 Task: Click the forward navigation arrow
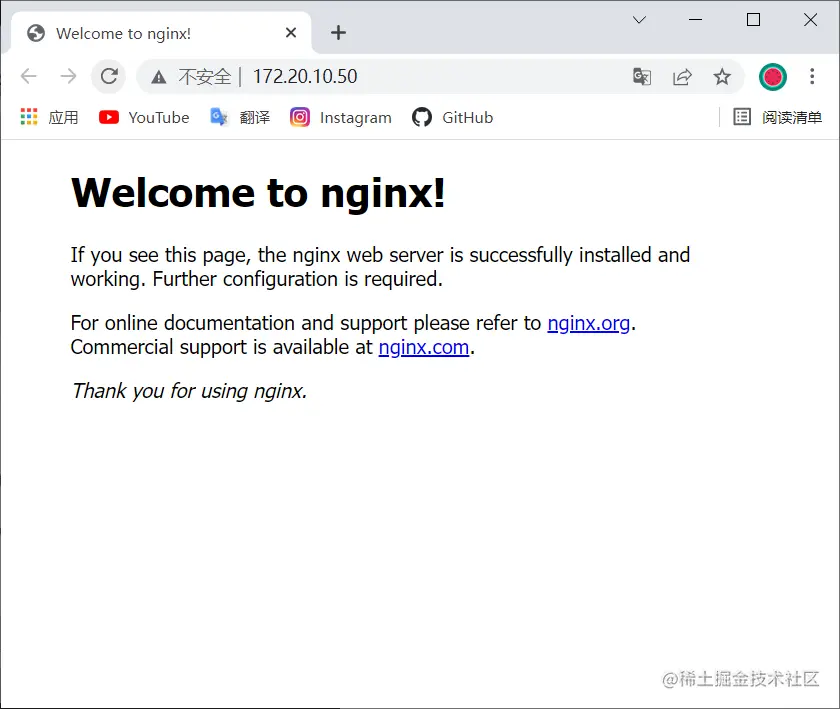68,76
